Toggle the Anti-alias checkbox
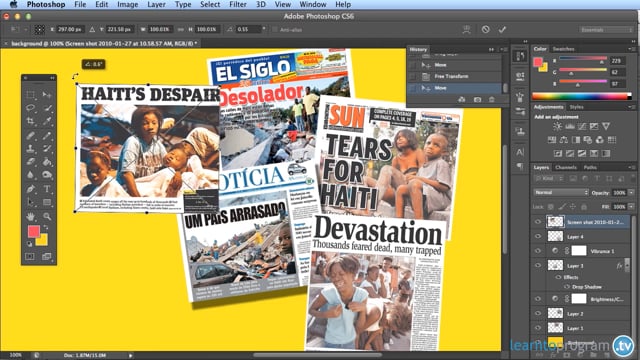640x360 pixels. tap(274, 29)
